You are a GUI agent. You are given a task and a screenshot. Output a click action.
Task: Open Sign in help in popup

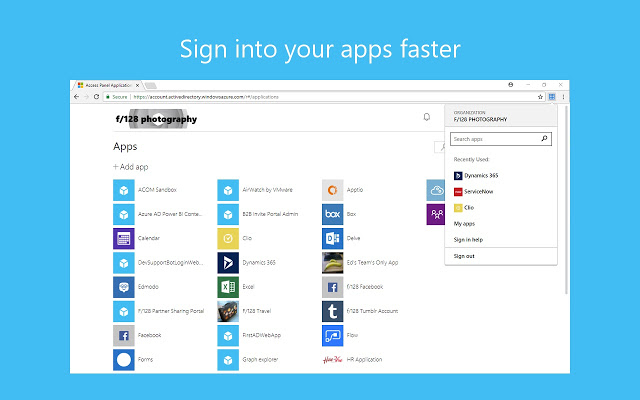[468, 240]
